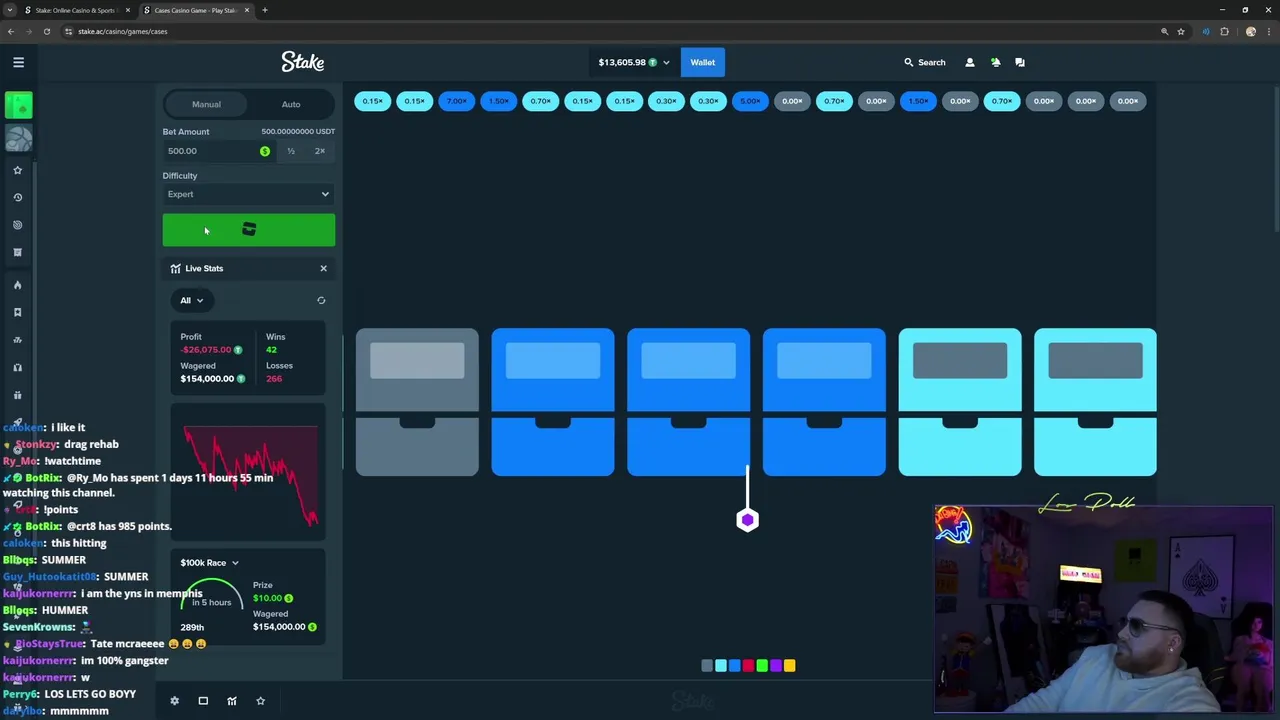
Task: Open the Difficulty Expert dropdown
Action: [x=249, y=194]
